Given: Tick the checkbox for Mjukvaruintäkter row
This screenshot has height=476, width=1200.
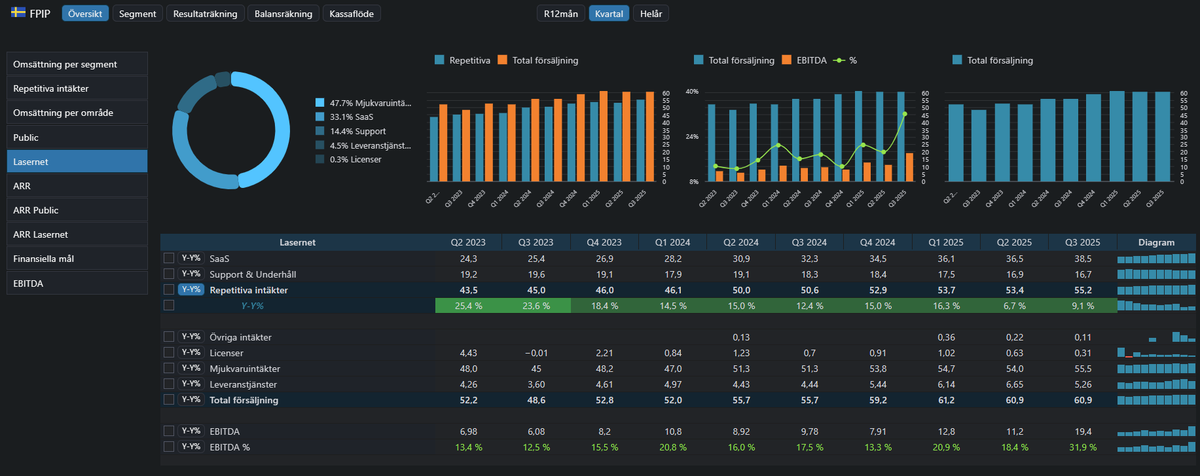Looking at the screenshot, I should [168, 368].
